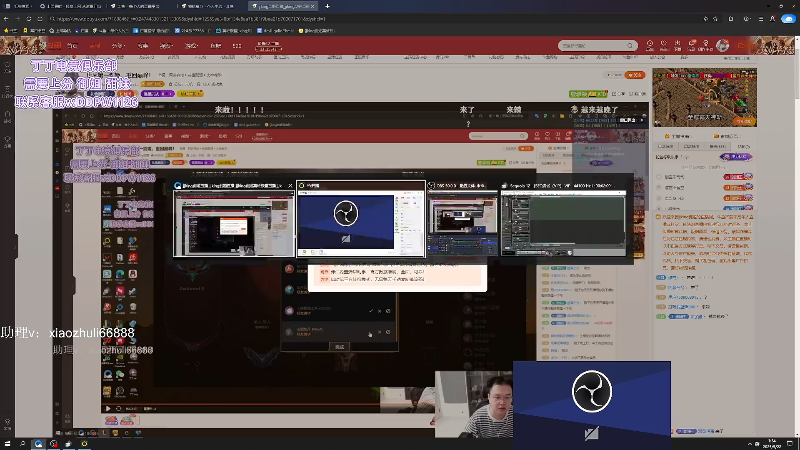Switch to the second browser tab
800x450 pixels.
point(71,6)
